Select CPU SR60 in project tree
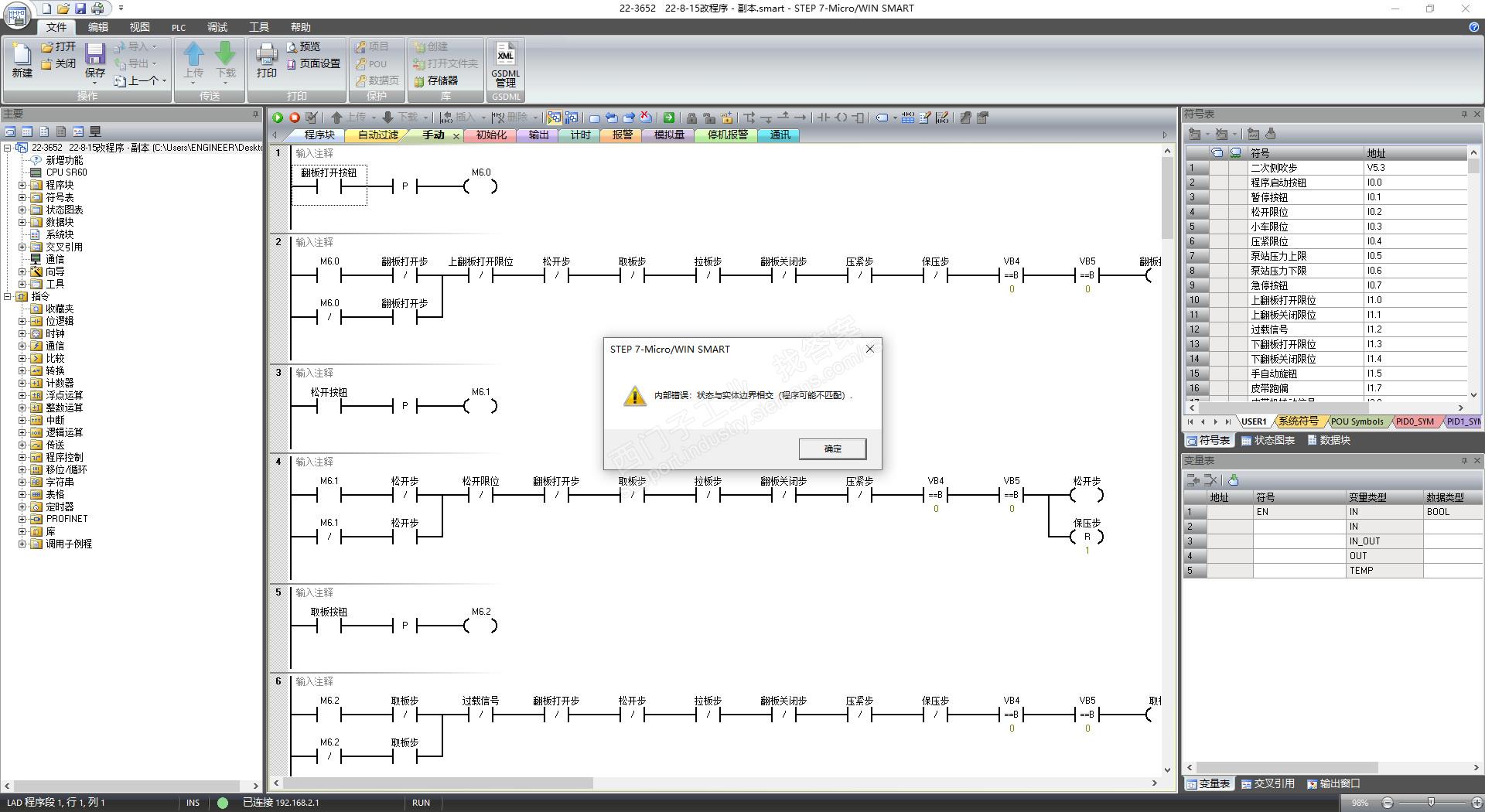 pos(66,172)
